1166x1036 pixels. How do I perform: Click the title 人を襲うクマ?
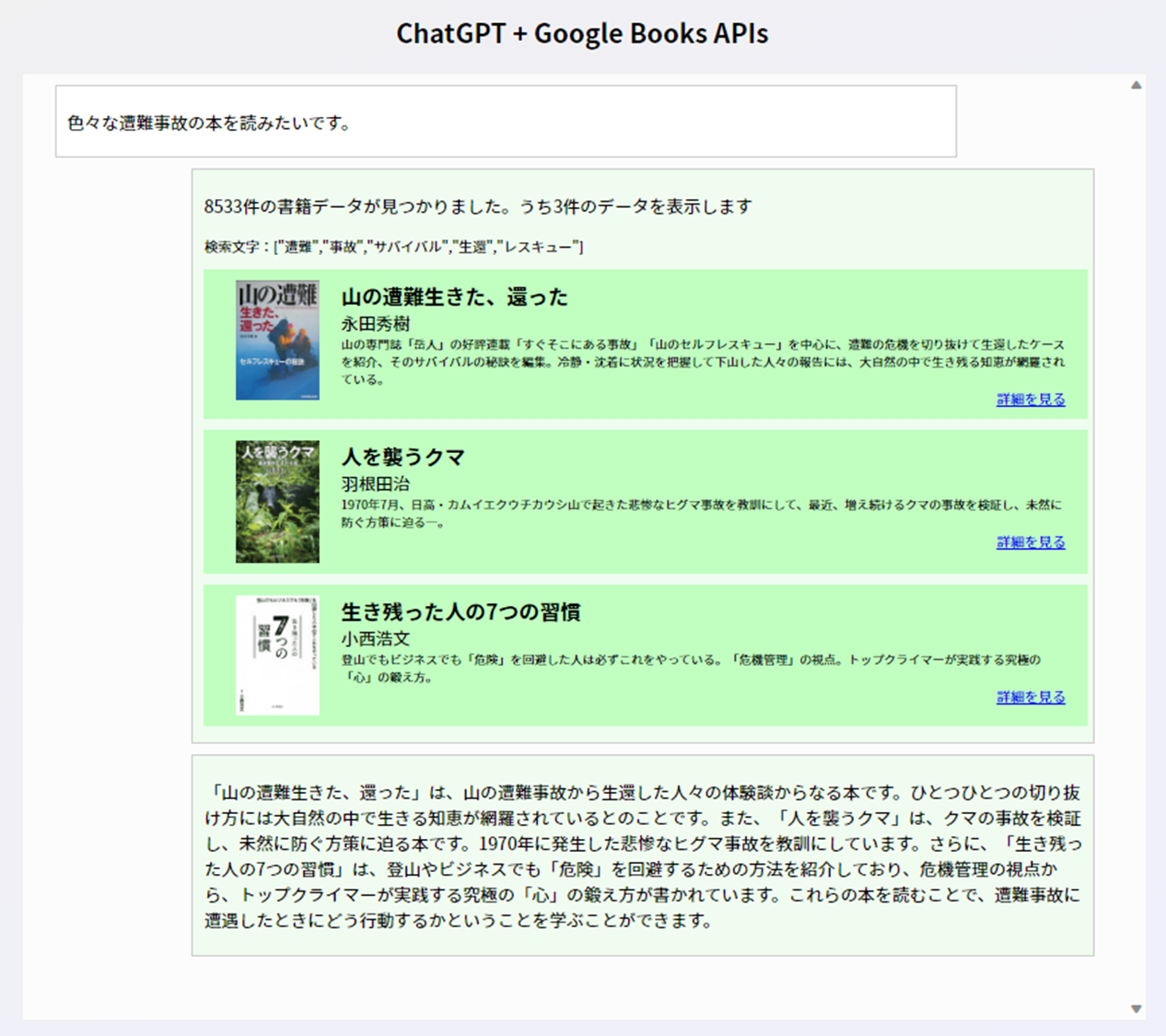[x=403, y=457]
